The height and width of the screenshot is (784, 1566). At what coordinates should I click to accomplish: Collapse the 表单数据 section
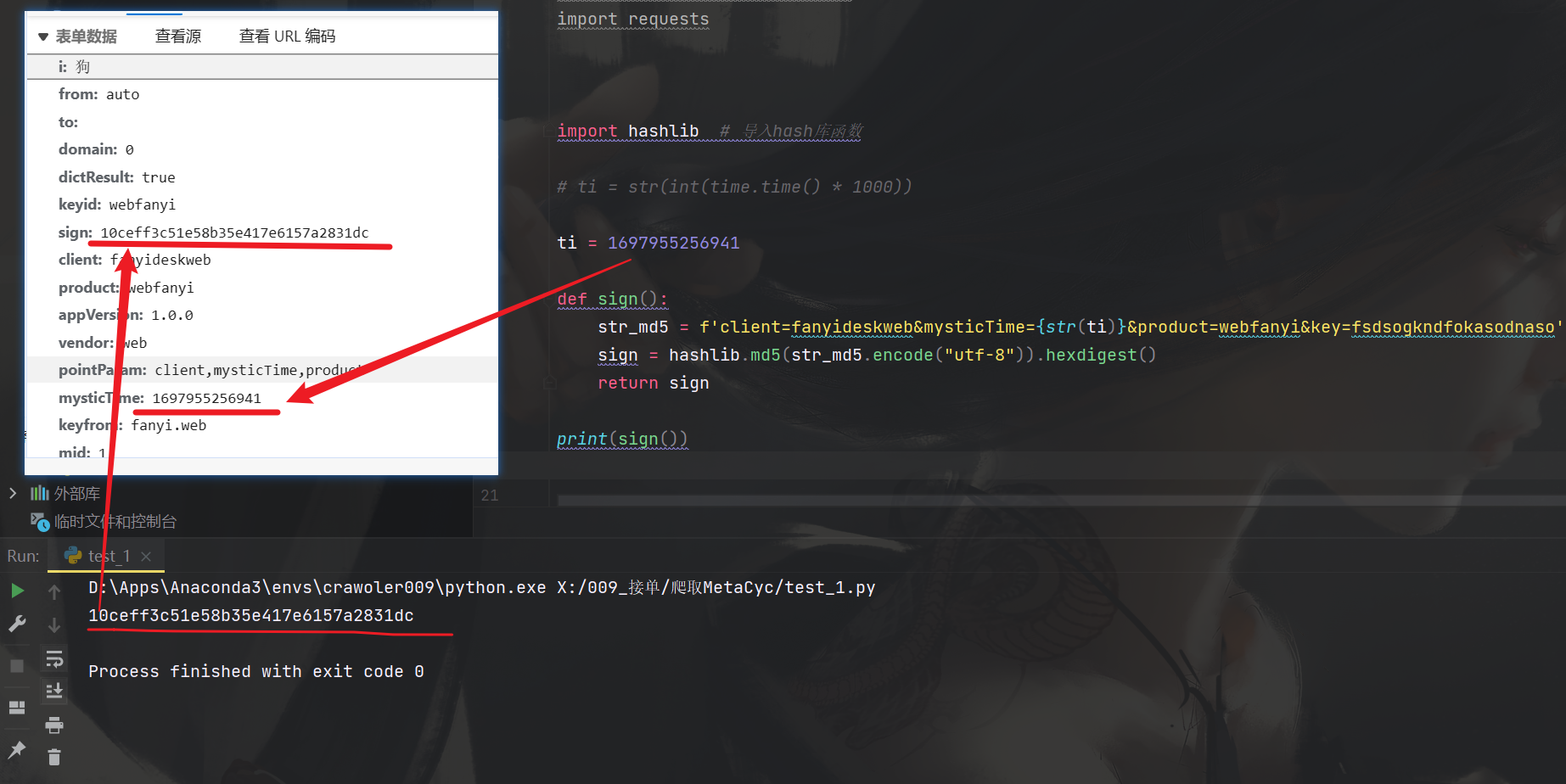[x=43, y=36]
